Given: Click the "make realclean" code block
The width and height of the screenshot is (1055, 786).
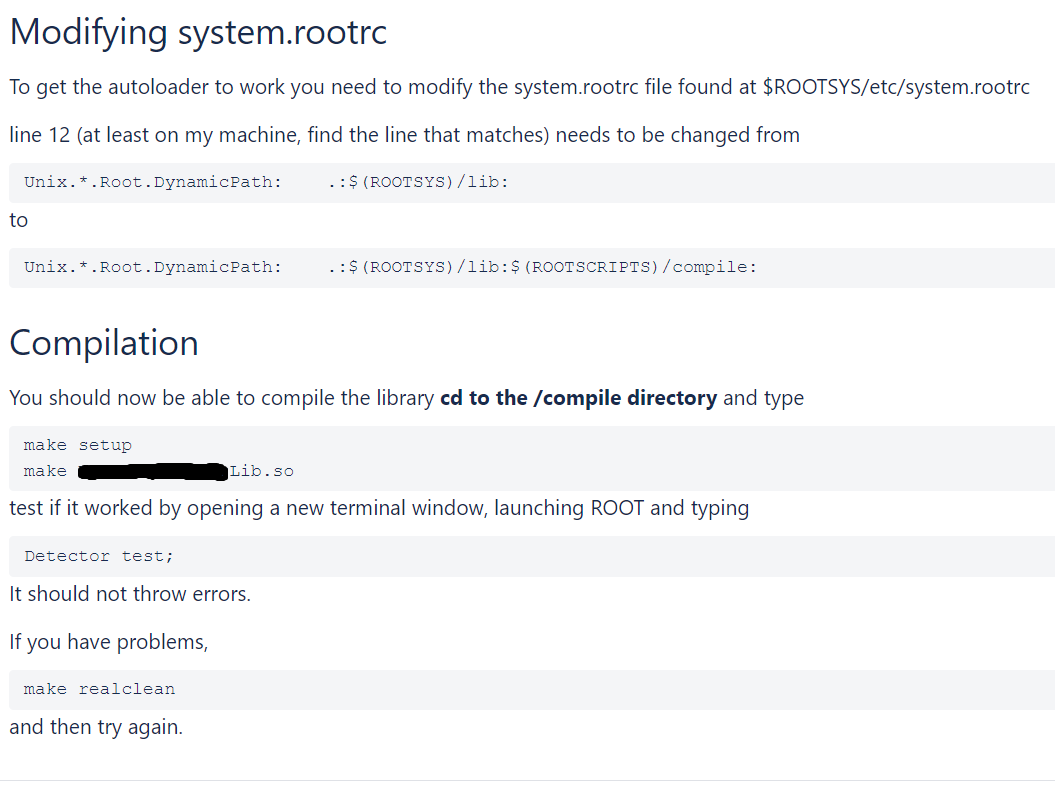Looking at the screenshot, I should click(99, 689).
